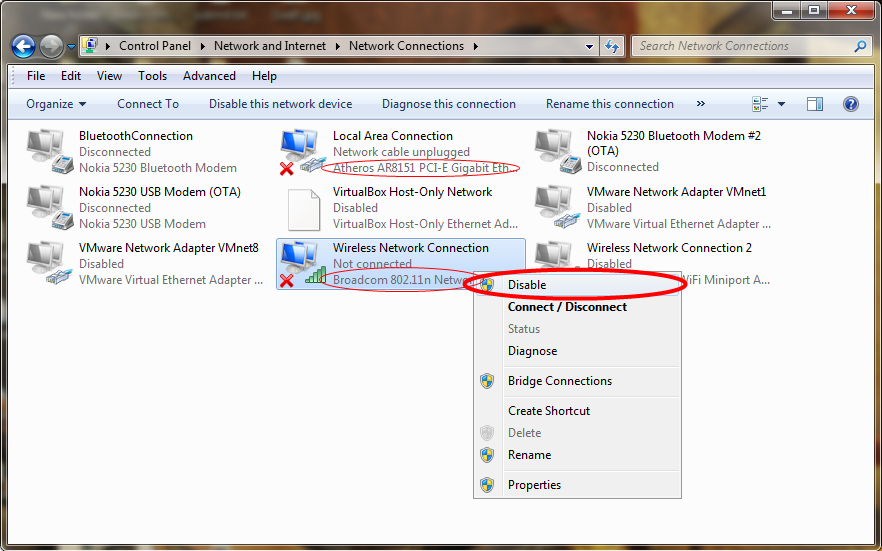The width and height of the screenshot is (882, 551).
Task: Open the Help menu
Action: [x=264, y=76]
